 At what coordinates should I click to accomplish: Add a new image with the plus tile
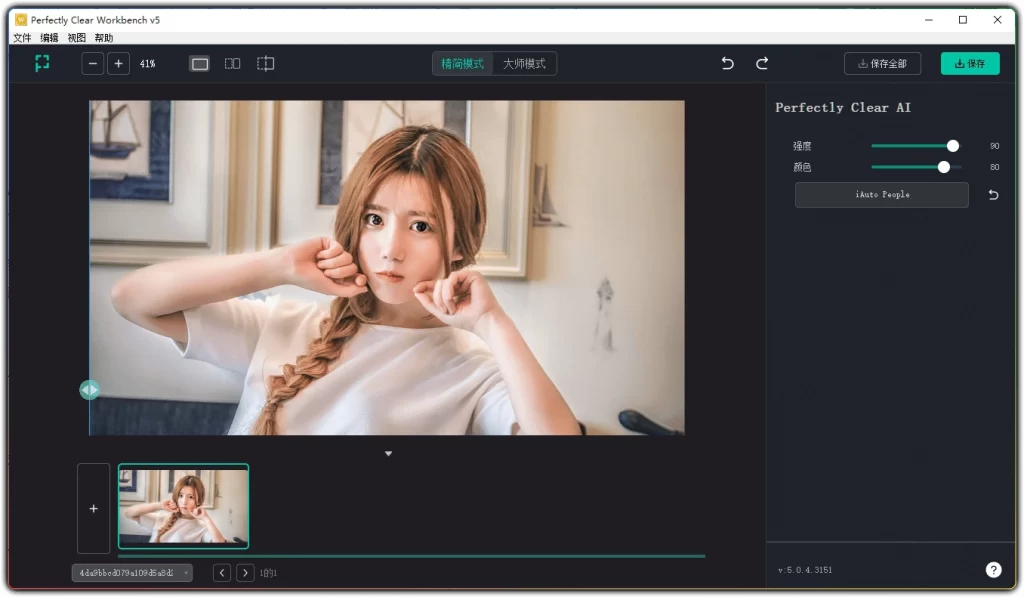pyautogui.click(x=93, y=508)
